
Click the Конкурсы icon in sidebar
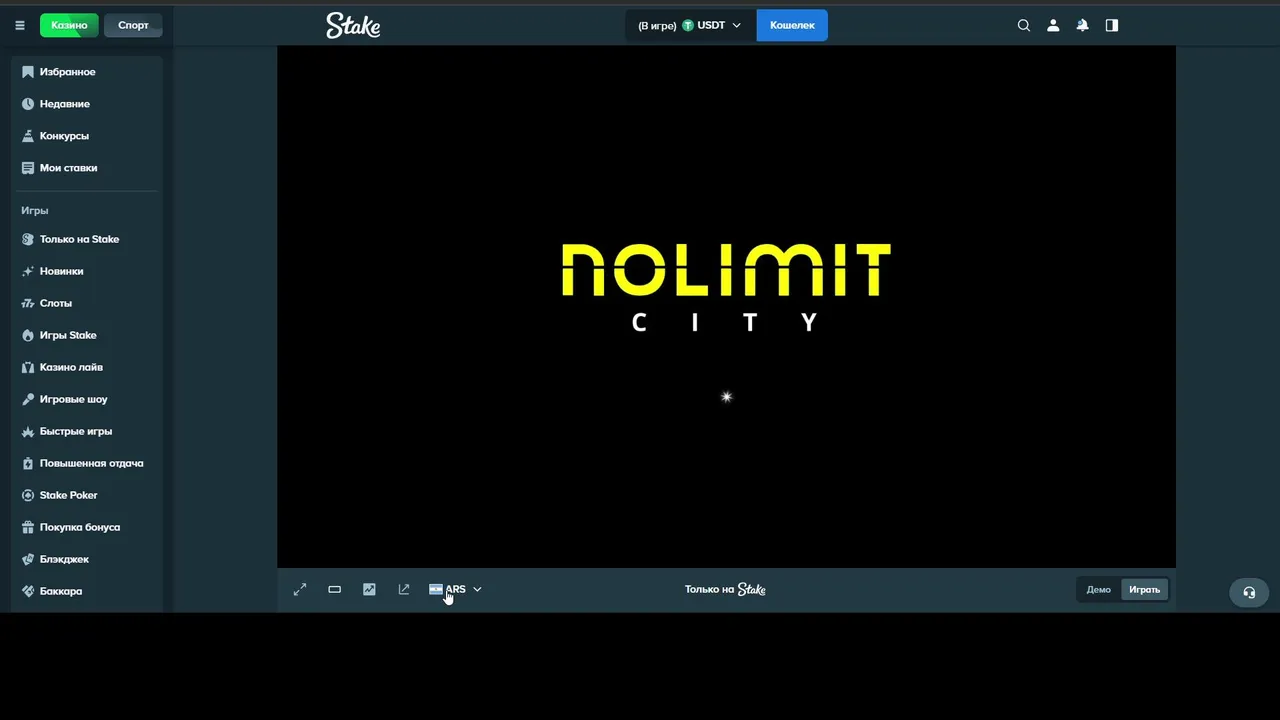(x=28, y=136)
